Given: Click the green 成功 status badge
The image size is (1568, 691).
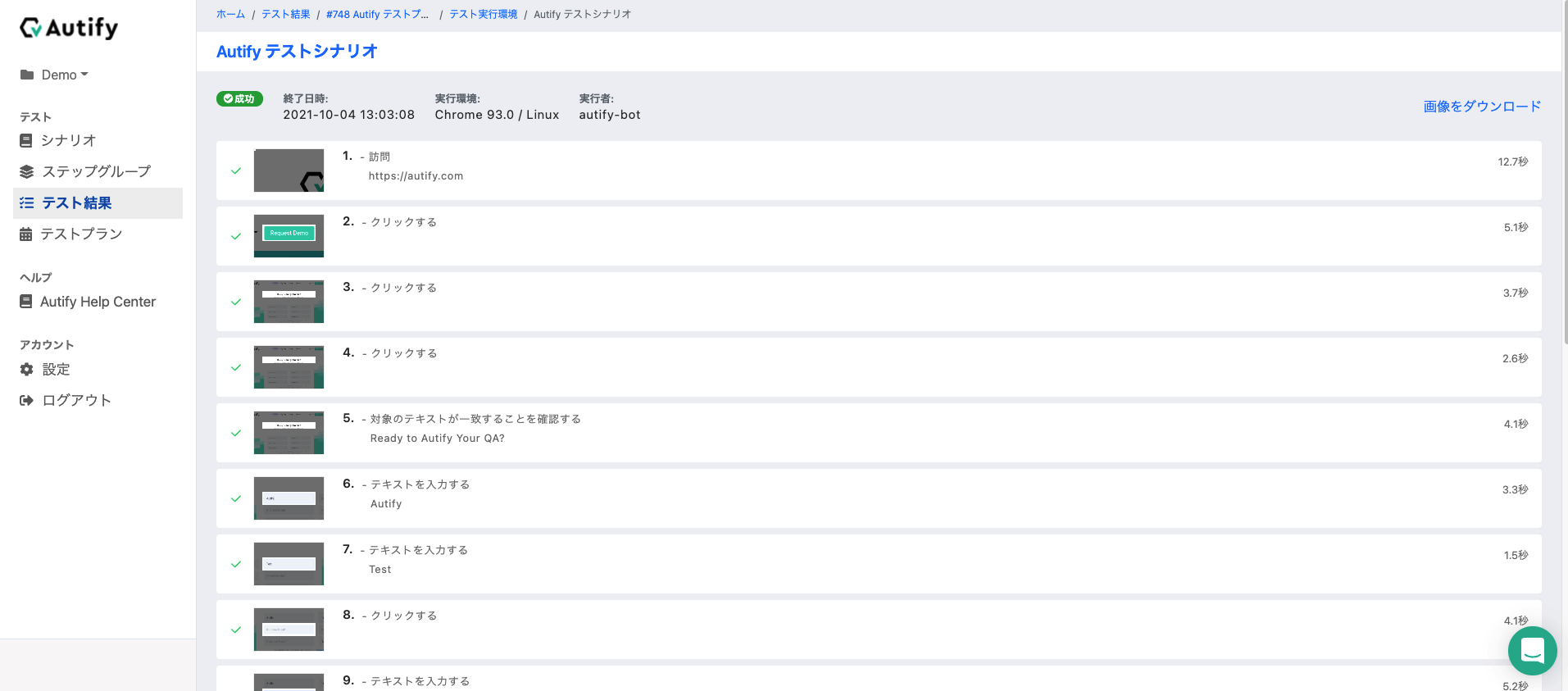Looking at the screenshot, I should click(239, 98).
